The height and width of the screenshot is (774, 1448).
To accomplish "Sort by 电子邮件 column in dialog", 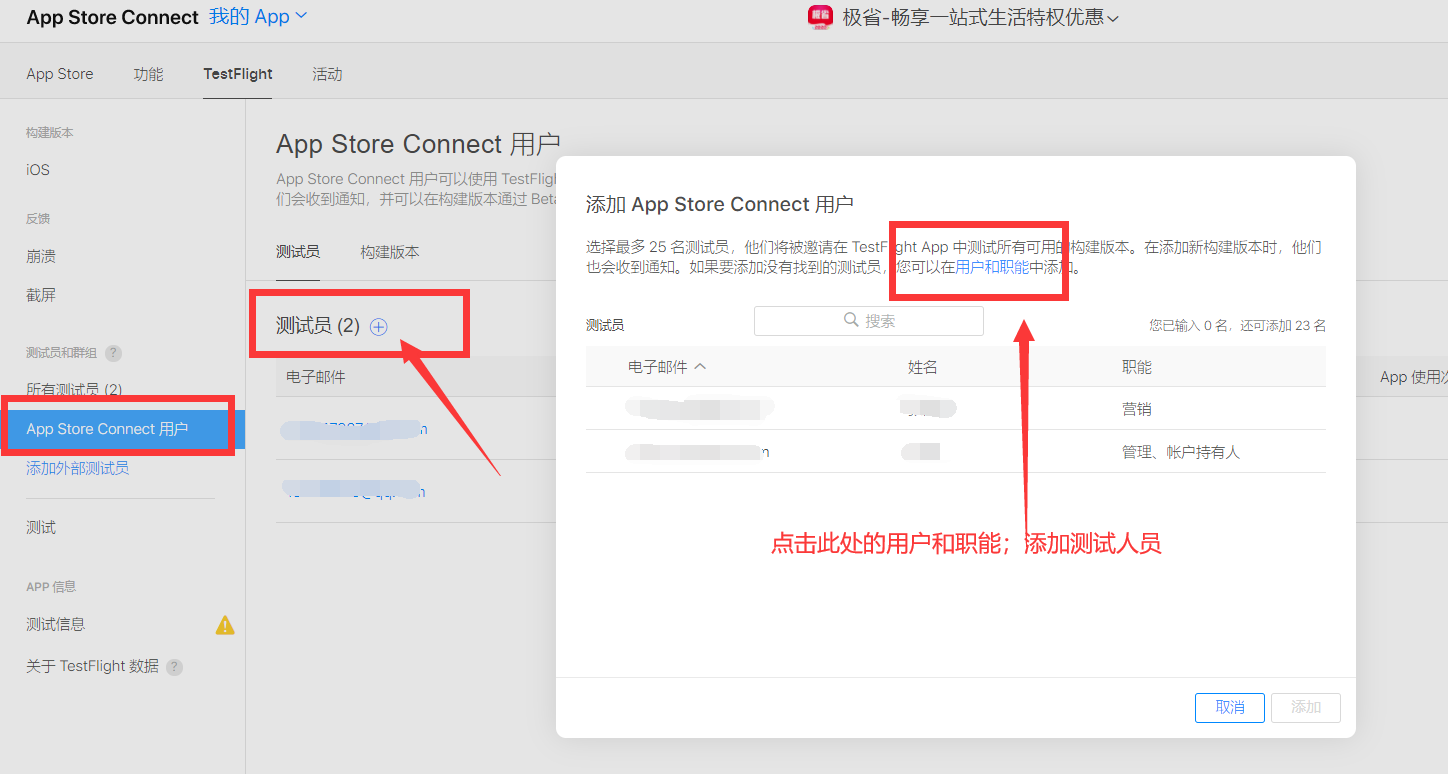I will (667, 367).
